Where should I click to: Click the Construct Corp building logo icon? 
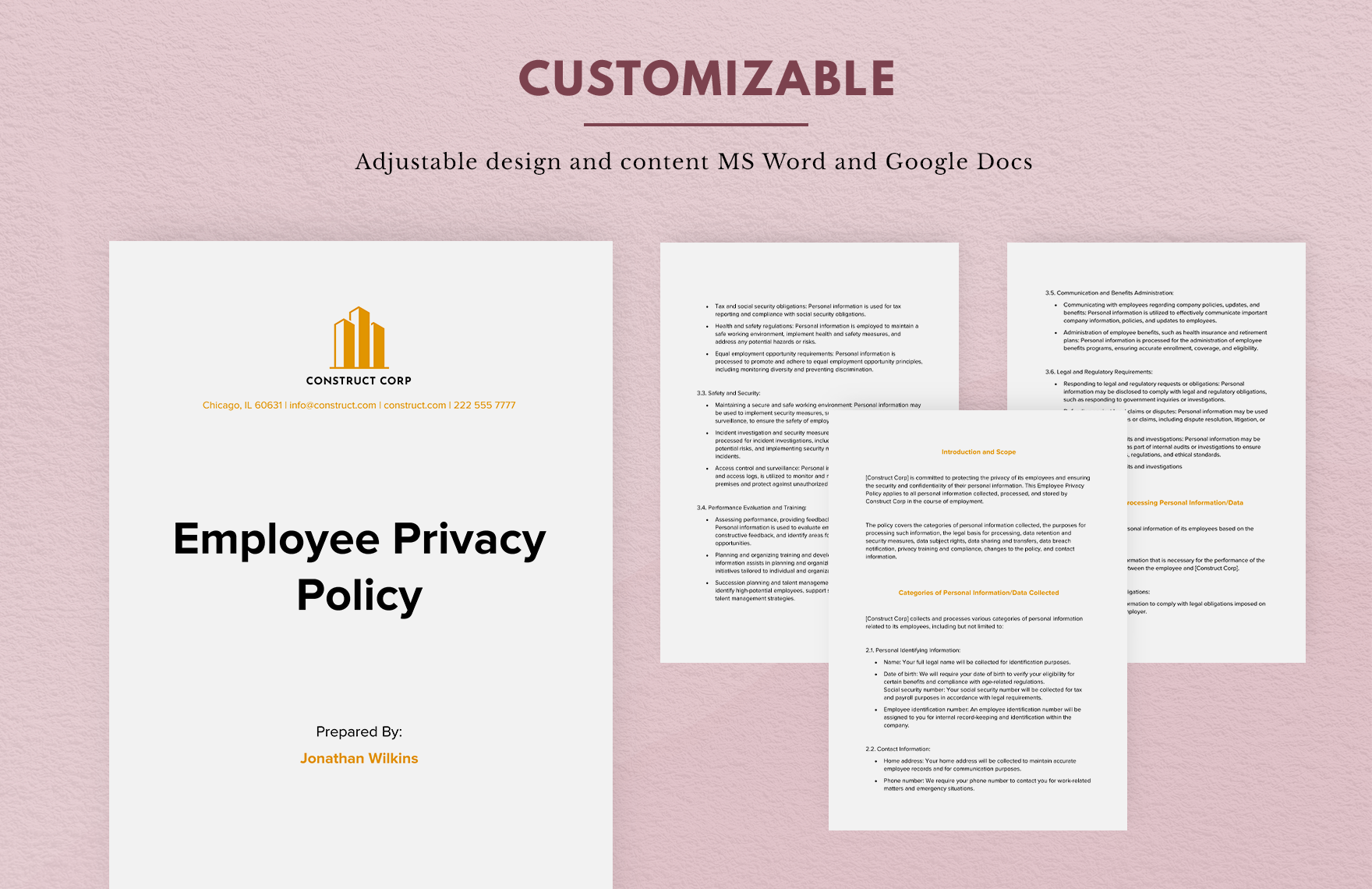[359, 338]
